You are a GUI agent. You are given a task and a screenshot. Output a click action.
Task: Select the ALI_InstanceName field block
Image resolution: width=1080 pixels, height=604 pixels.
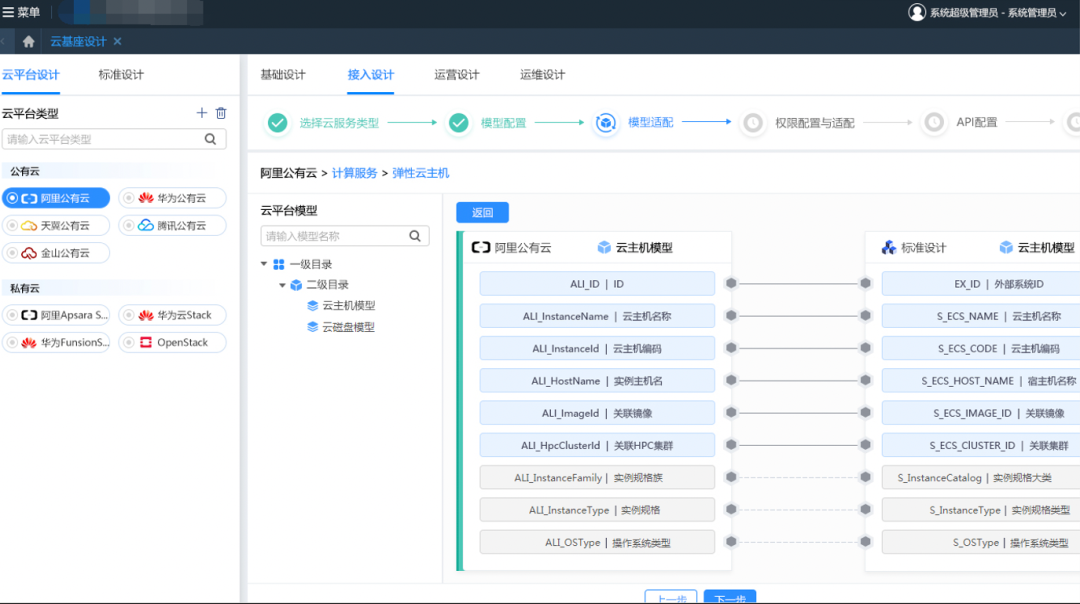click(597, 316)
